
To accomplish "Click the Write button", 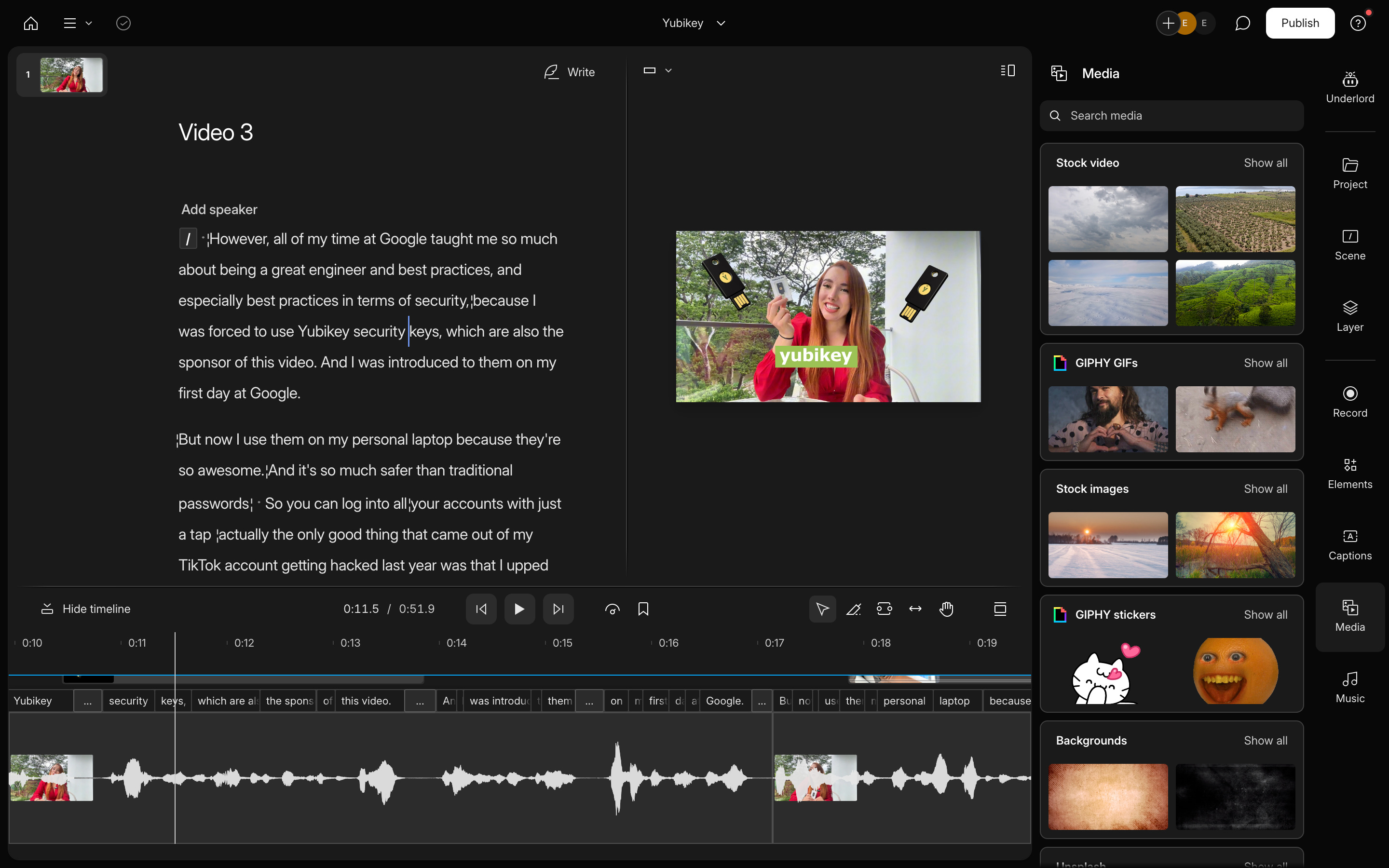I will coord(570,72).
